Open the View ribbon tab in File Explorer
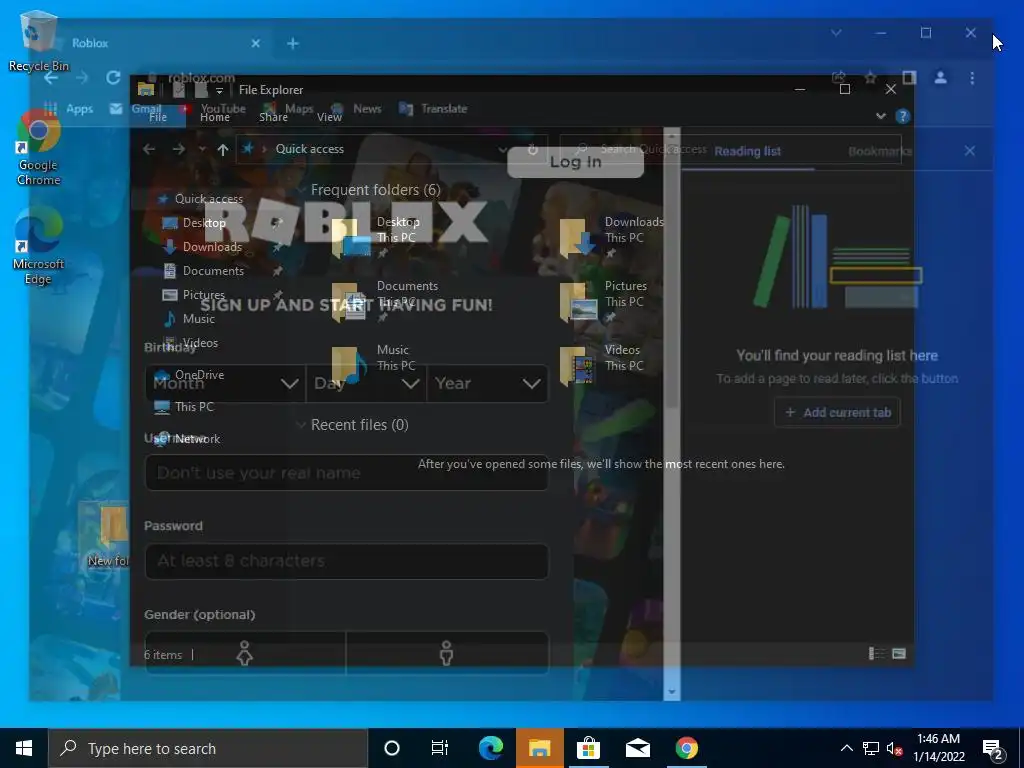 click(x=329, y=117)
